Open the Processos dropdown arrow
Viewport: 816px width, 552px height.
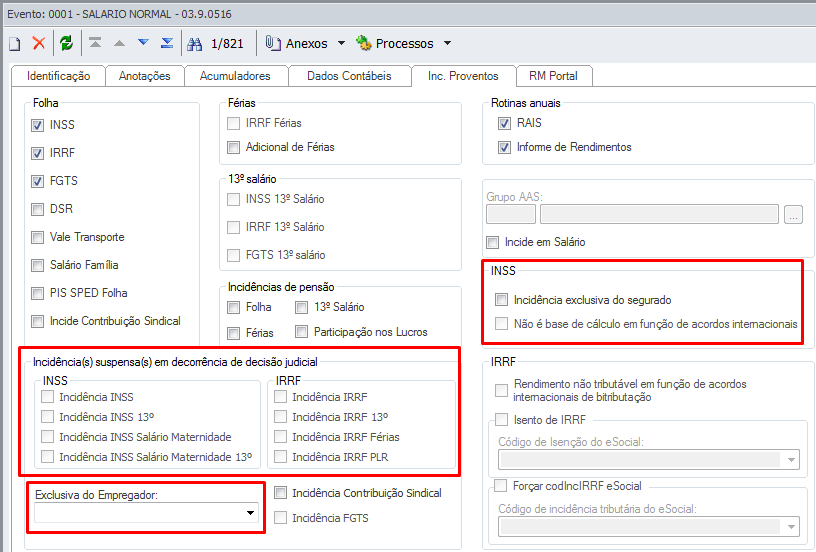point(448,43)
